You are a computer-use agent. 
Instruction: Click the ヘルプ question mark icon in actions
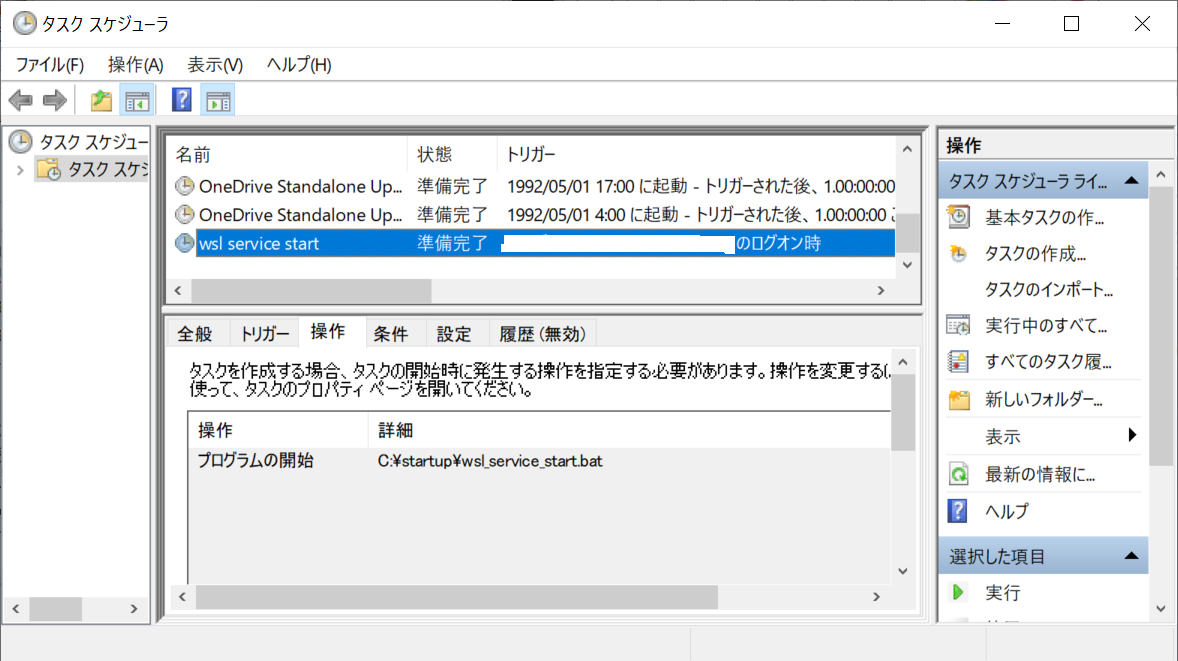[x=958, y=511]
